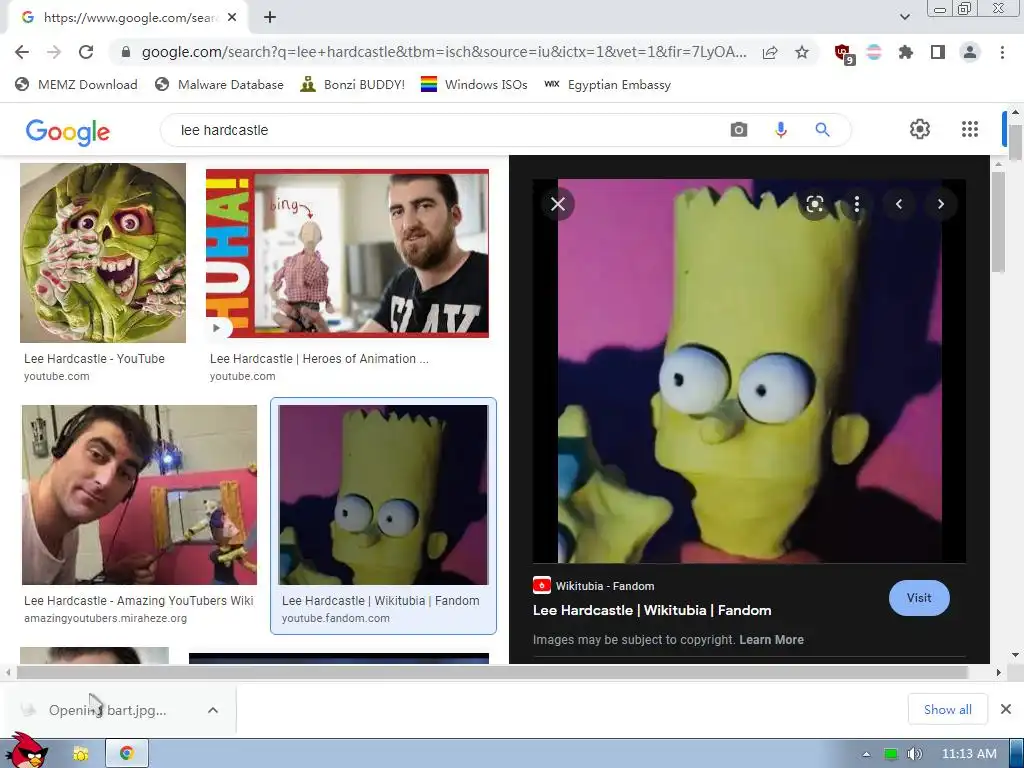The width and height of the screenshot is (1024, 768).
Task: Open Learn More copyright link
Action: [771, 639]
